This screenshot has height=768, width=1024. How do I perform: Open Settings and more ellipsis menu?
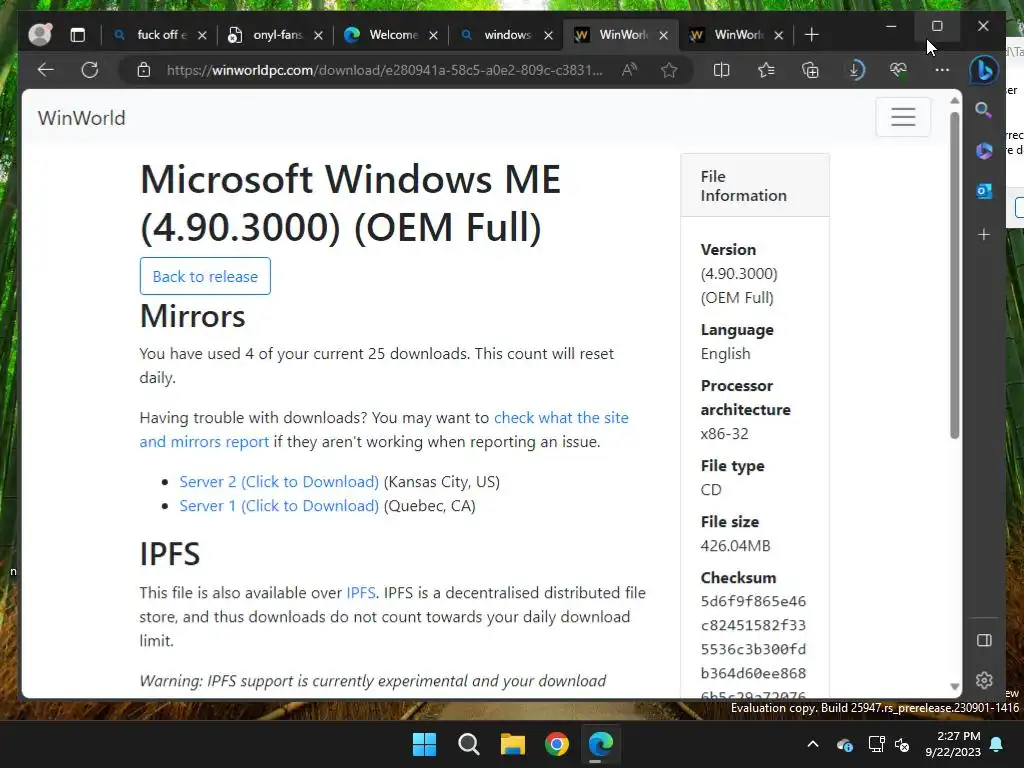point(942,70)
